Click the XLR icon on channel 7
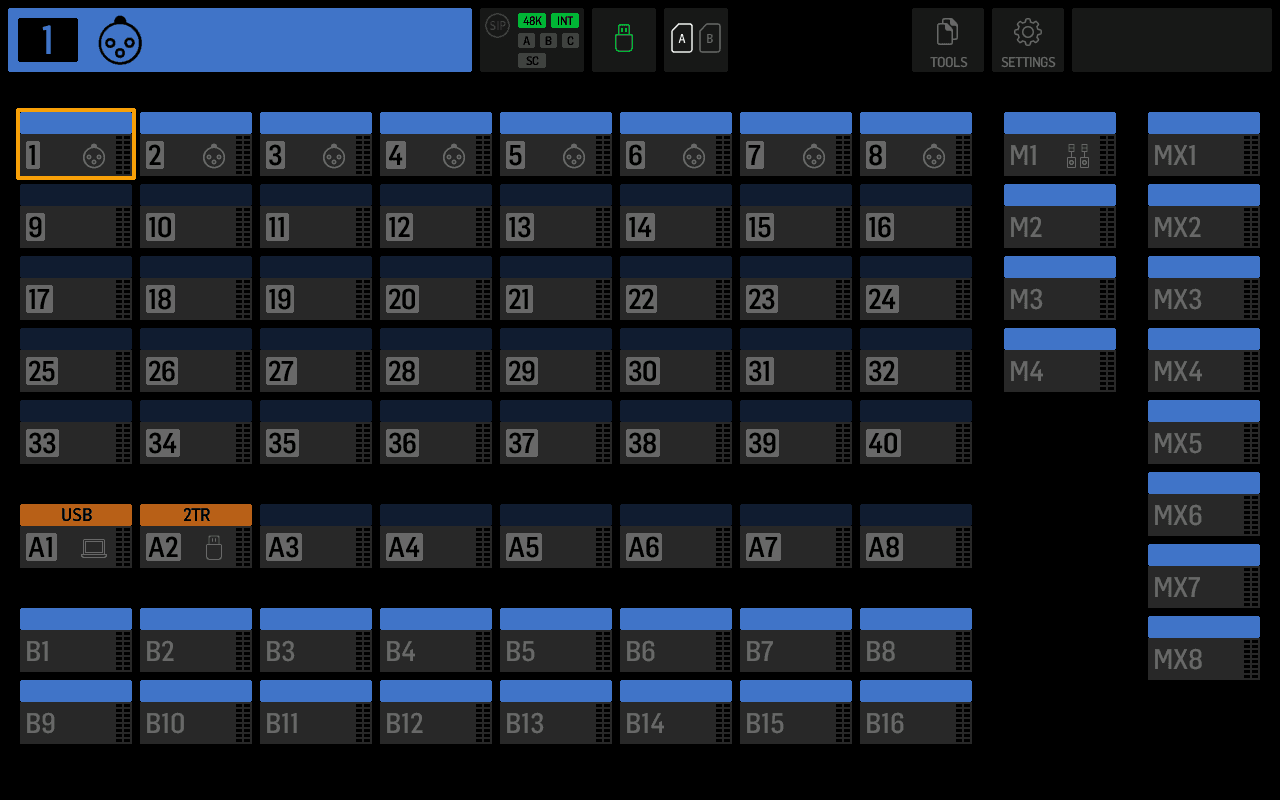This screenshot has width=1280, height=800. (814, 156)
